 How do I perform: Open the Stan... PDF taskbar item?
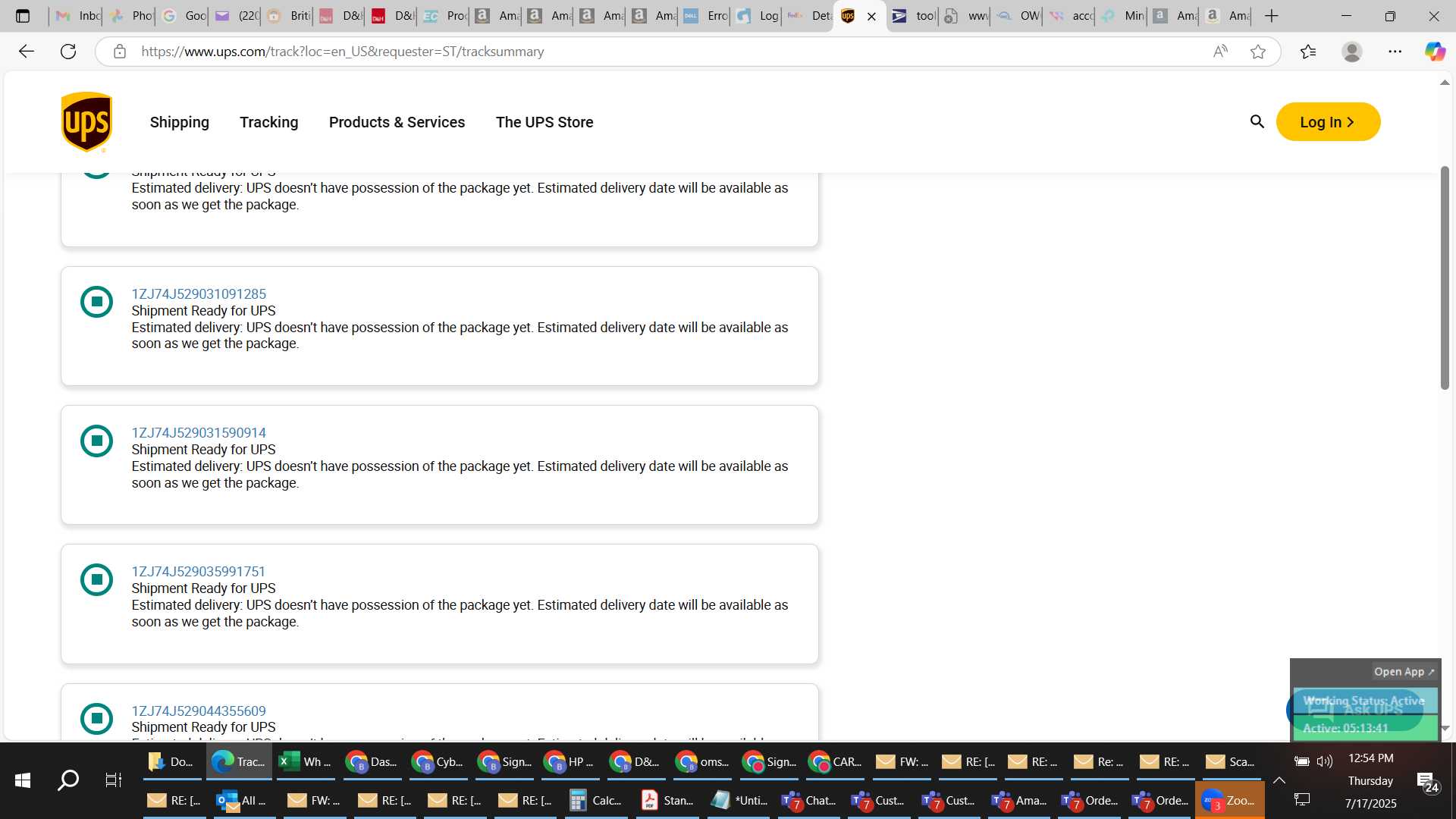click(667, 800)
